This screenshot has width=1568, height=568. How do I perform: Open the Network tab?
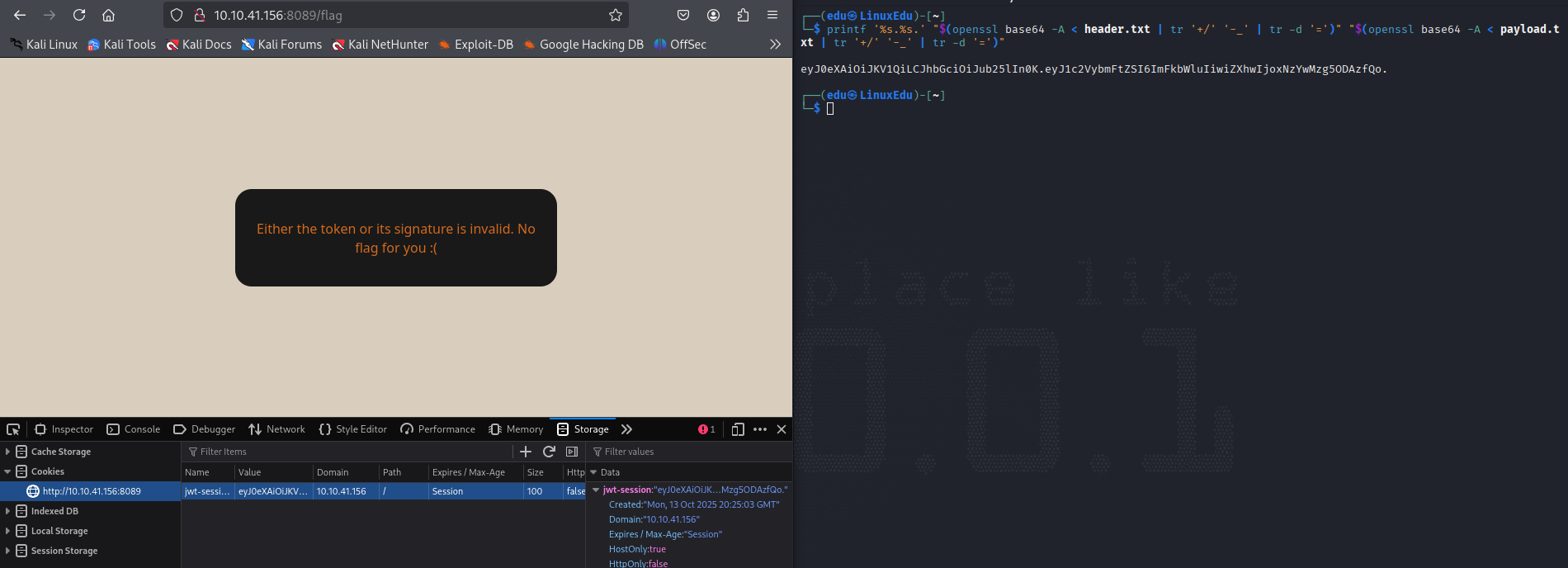coord(277,429)
